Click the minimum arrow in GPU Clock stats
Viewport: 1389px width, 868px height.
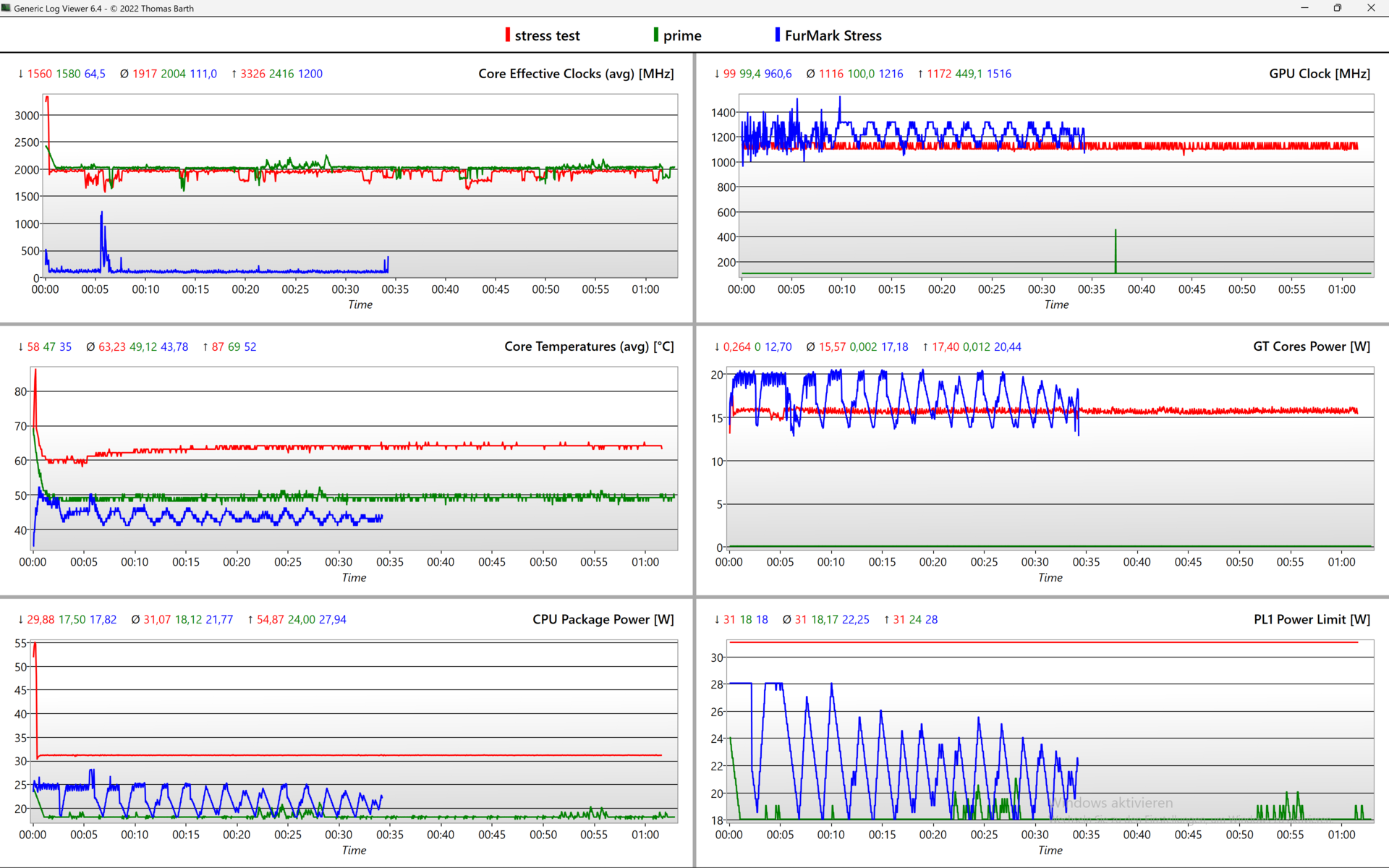717,74
